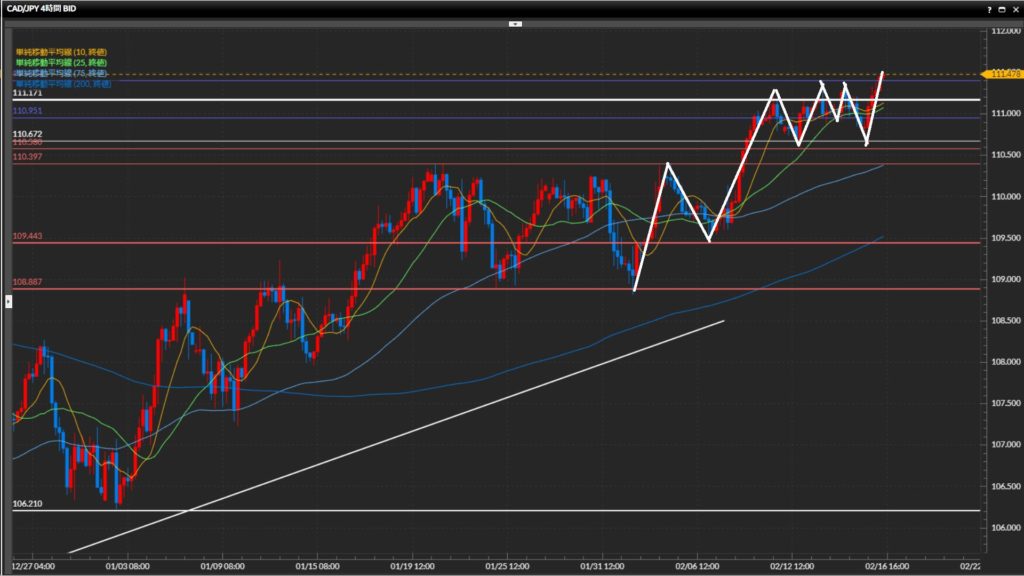The height and width of the screenshot is (576, 1024).
Task: Select the SMA (200) indicator label
Action: coord(62,84)
